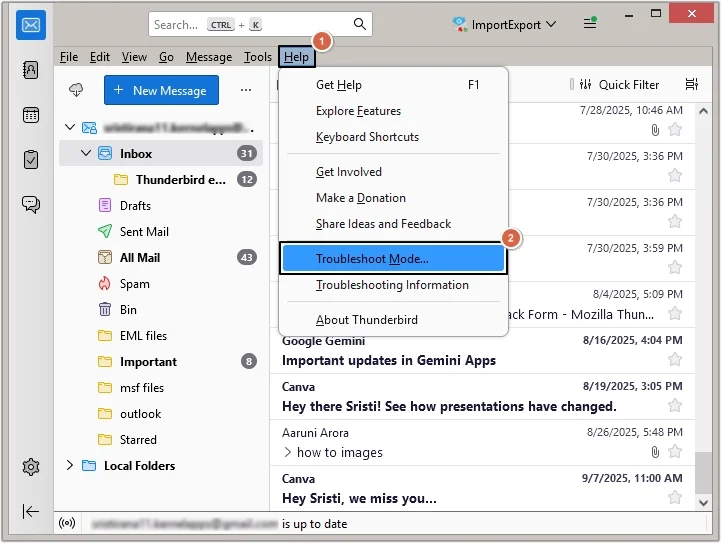
Task: Click the New Message button
Action: (x=161, y=90)
